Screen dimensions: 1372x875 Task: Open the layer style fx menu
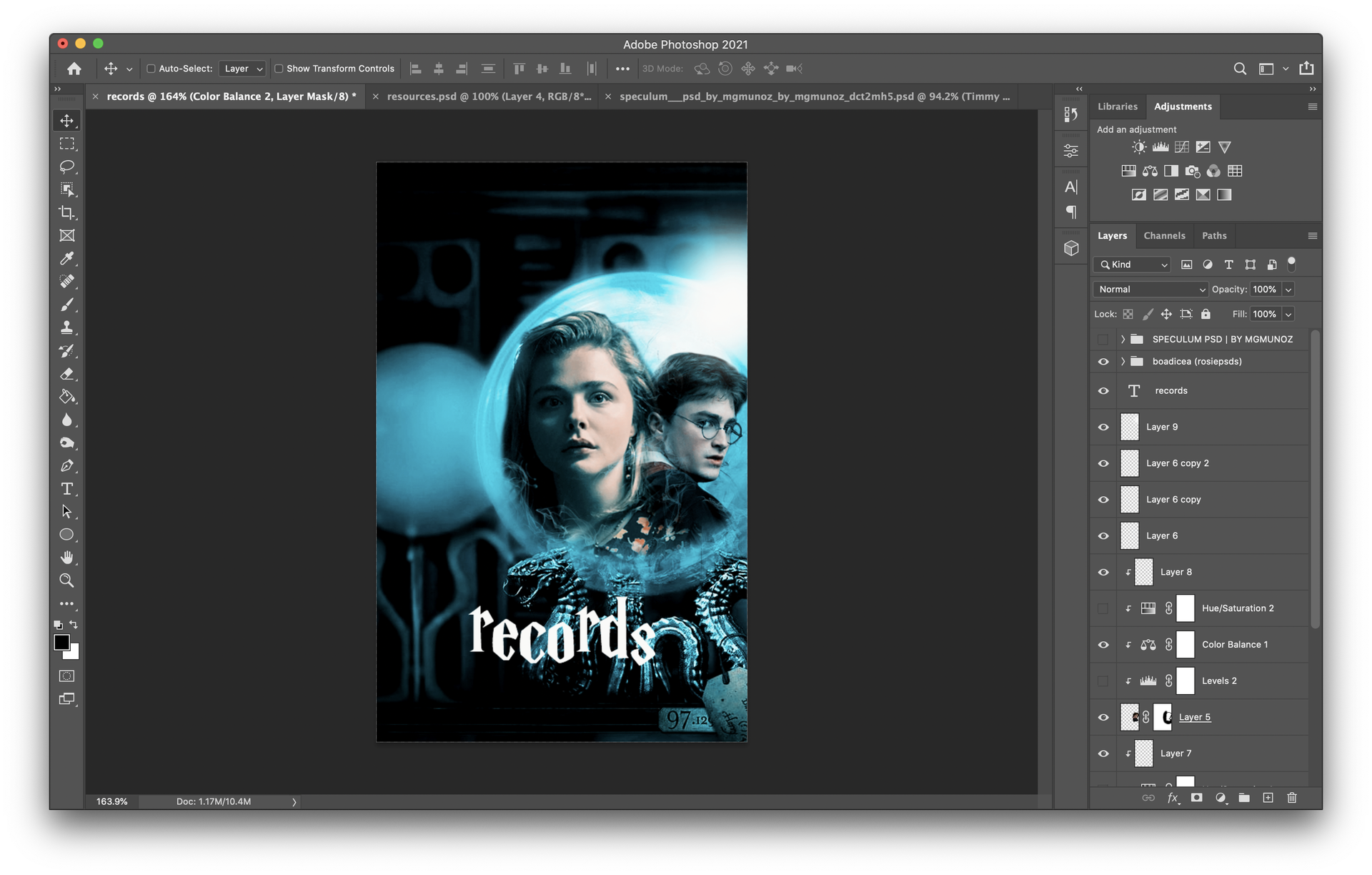1173,798
